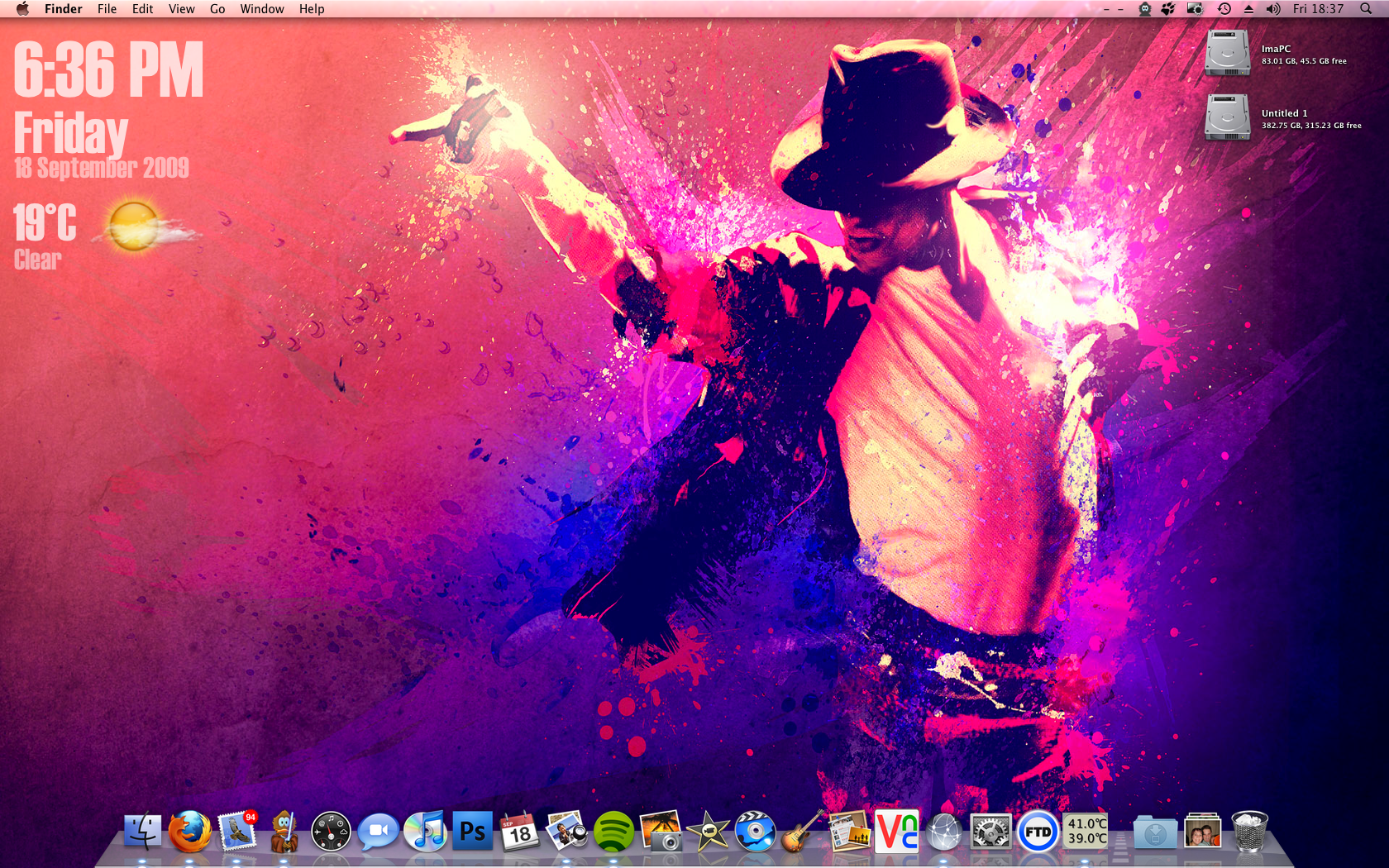This screenshot has height=868, width=1389.
Task: Open the pictures stack in Dock
Action: [x=1202, y=832]
